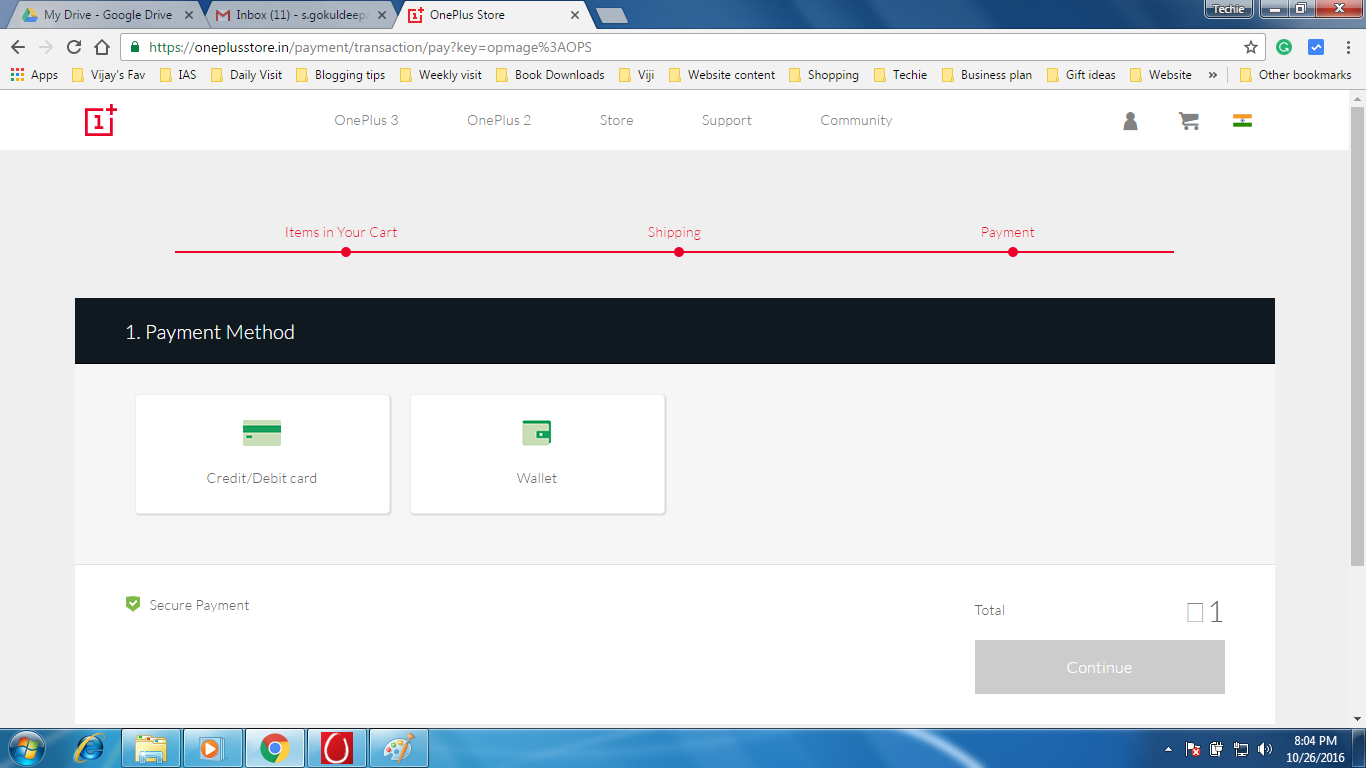Open the shopping cart icon
This screenshot has height=768, width=1366.
pos(1189,121)
